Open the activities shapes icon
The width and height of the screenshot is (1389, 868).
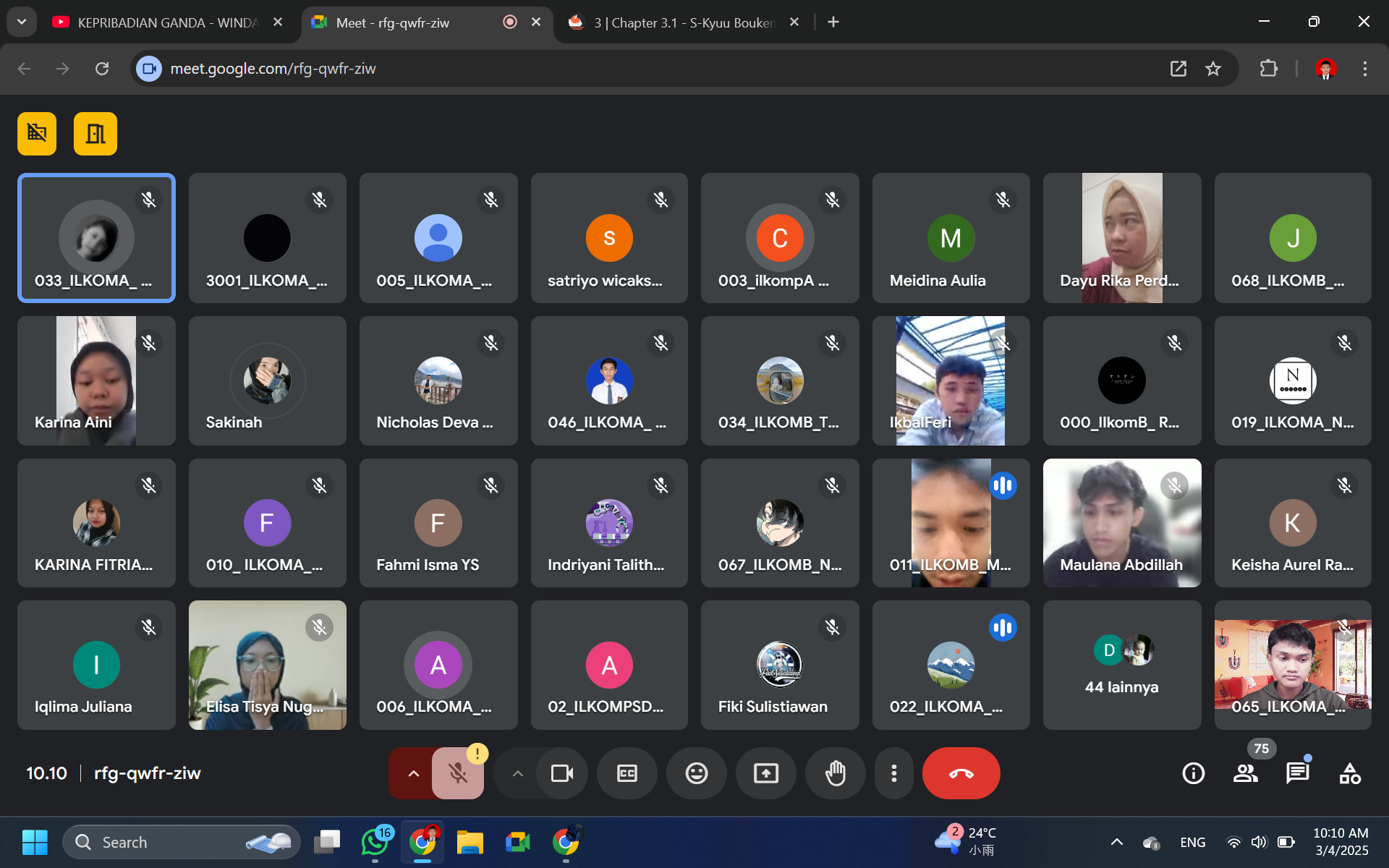click(1349, 773)
